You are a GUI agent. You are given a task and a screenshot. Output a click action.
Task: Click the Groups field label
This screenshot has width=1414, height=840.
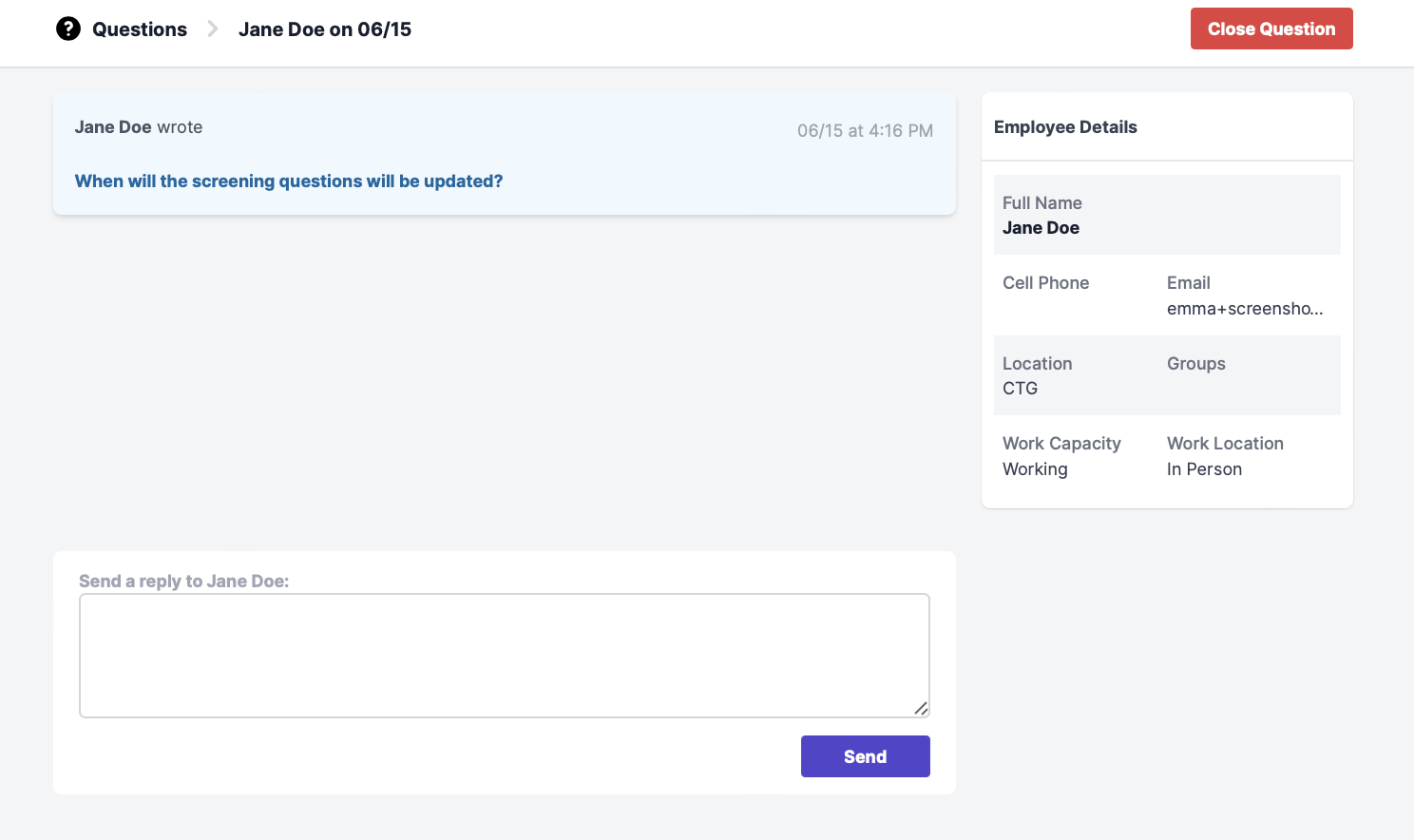(1196, 364)
